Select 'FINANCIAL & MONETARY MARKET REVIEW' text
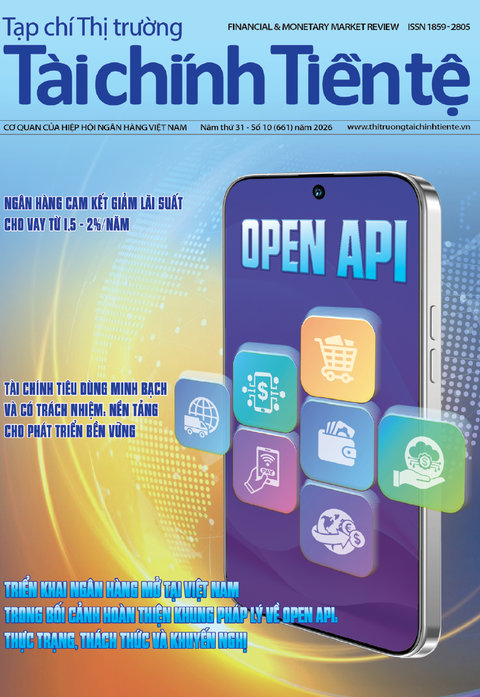Image resolution: width=480 pixels, height=697 pixels. click(313, 27)
